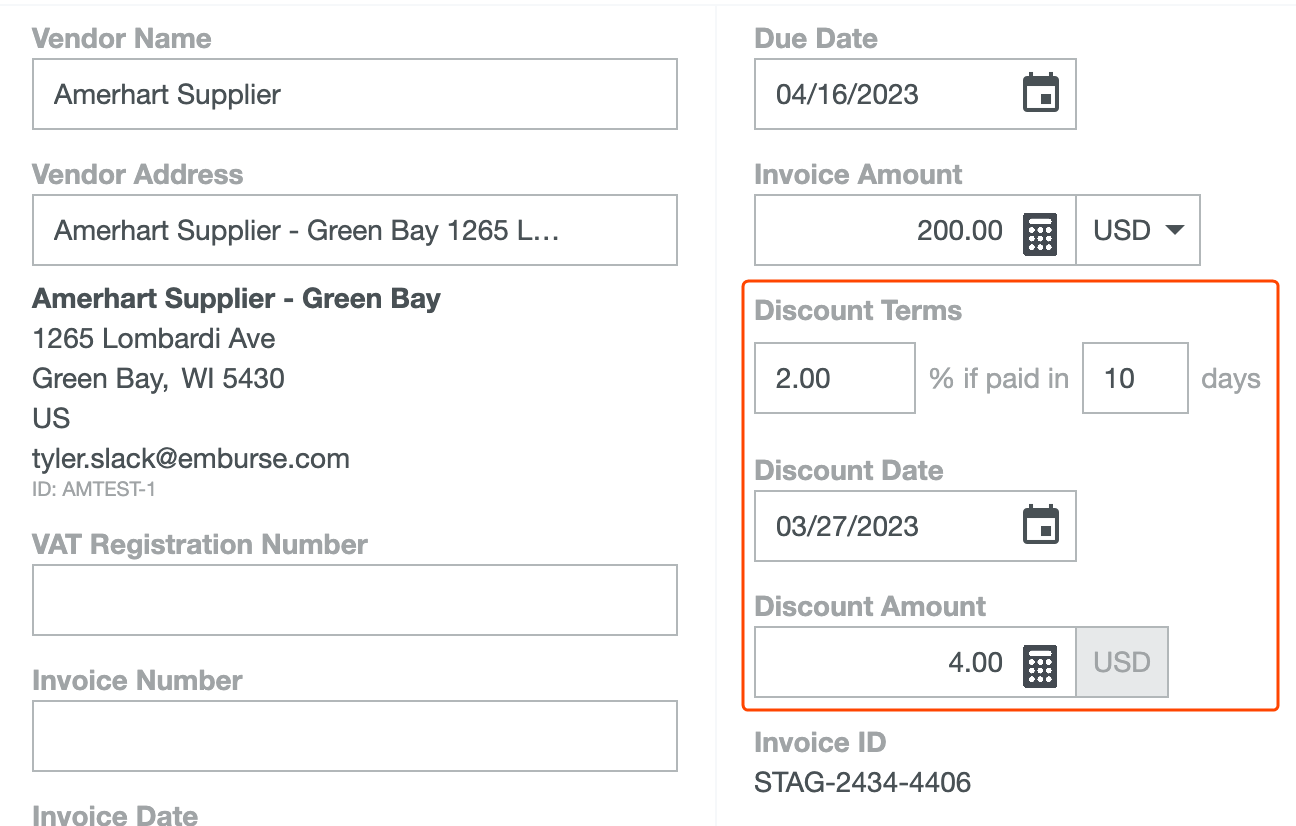Click the vendor ID AMTEST-1 text
The width and height of the screenshot is (1296, 826).
point(94,490)
